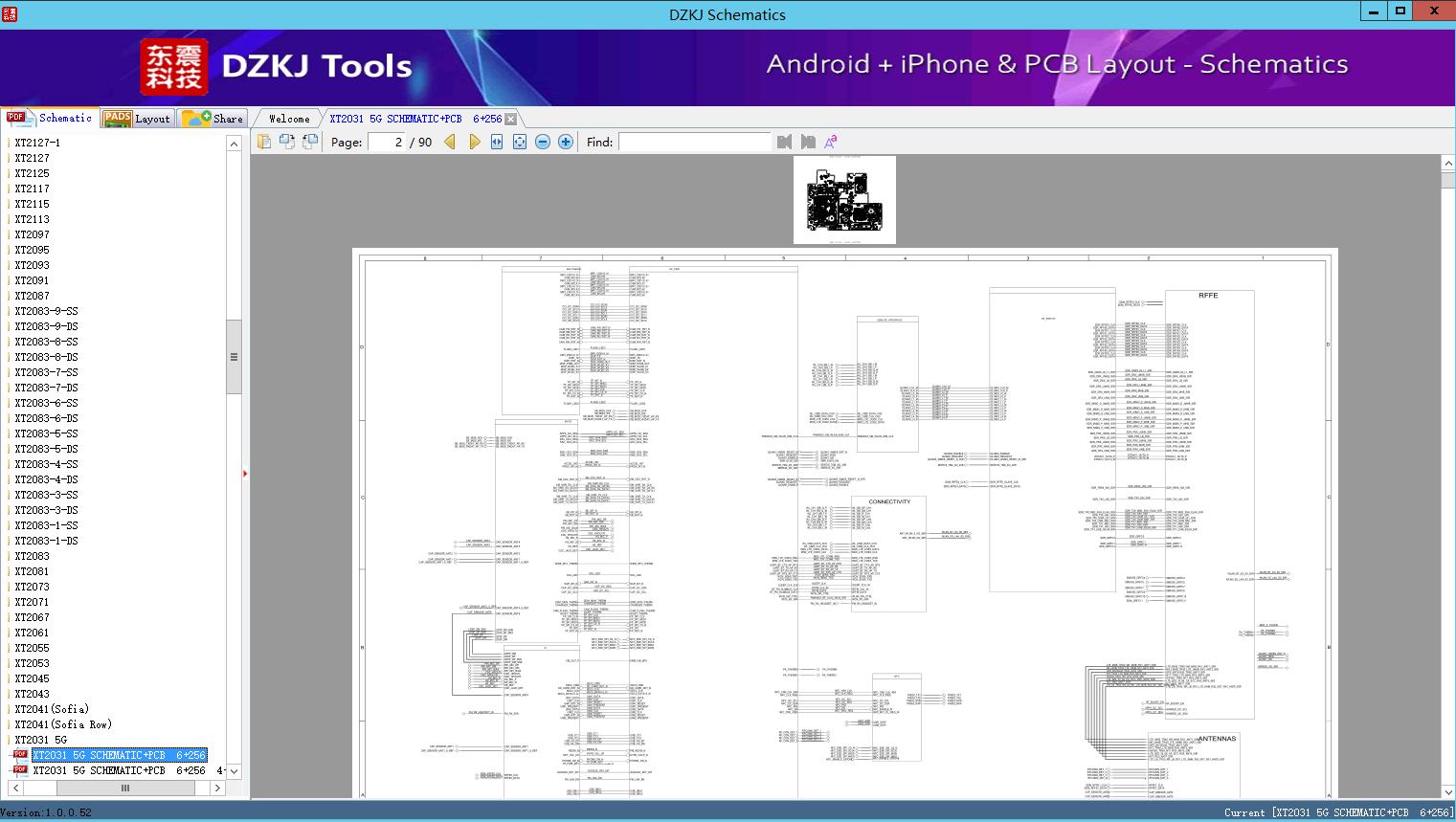The image size is (1456, 822).
Task: Select the XT2127-1 model entry
Action: [37, 143]
